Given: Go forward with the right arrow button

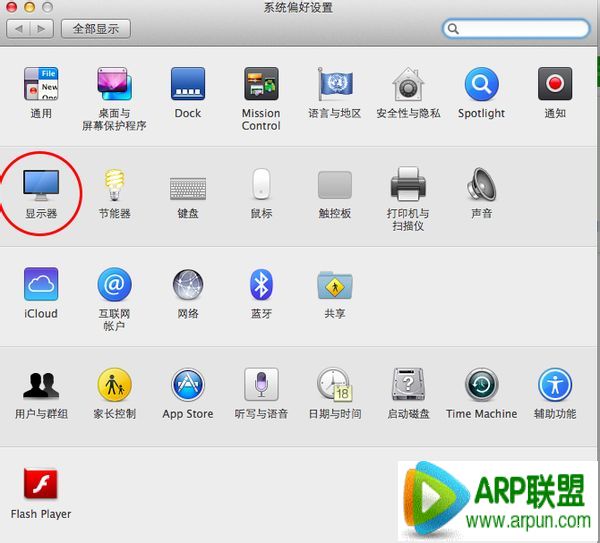Looking at the screenshot, I should point(41,29).
